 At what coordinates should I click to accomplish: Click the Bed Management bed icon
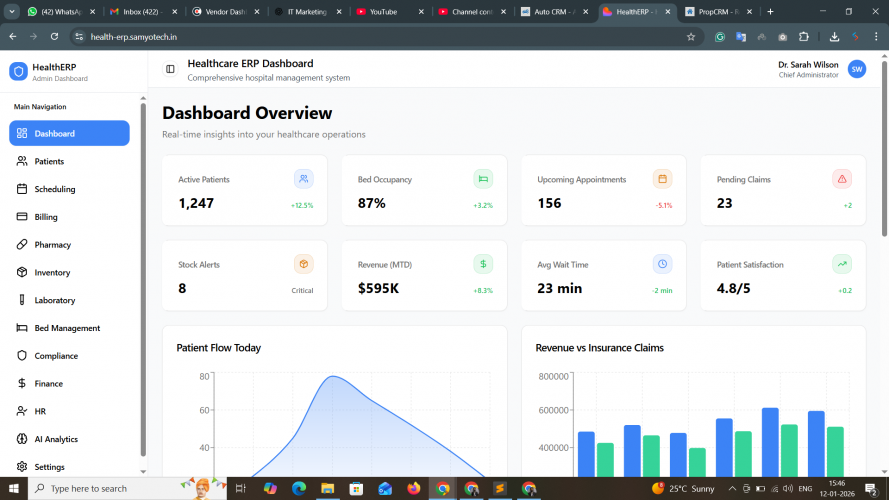(x=22, y=328)
